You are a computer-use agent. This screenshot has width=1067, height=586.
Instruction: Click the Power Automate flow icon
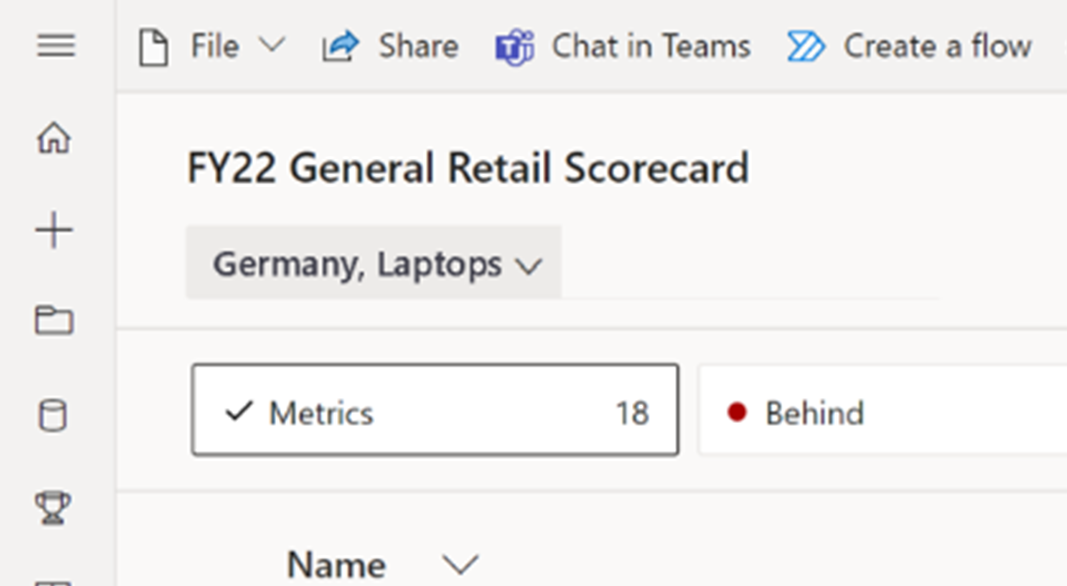coord(806,47)
